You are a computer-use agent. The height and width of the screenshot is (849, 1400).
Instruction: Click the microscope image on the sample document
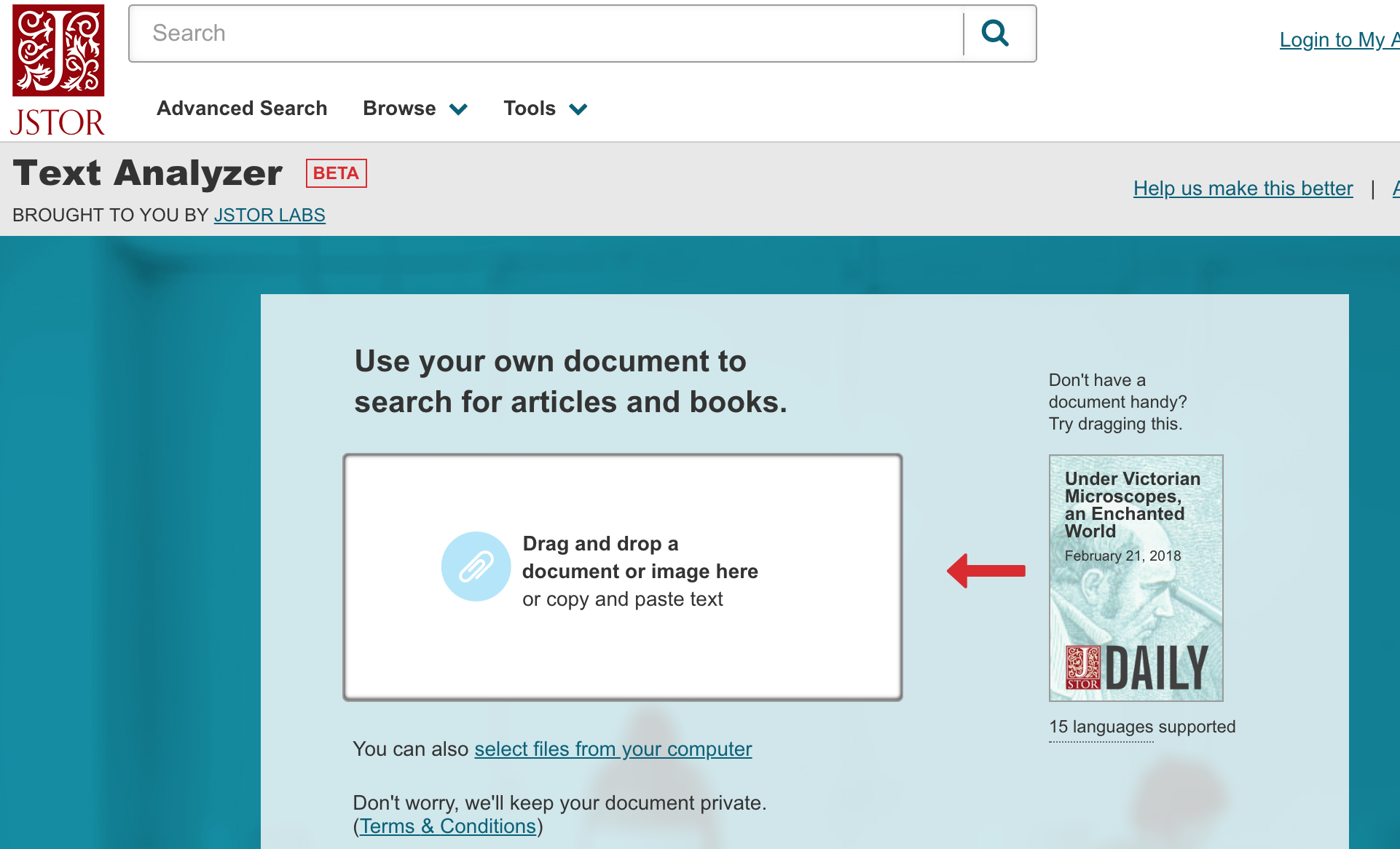coord(1135,604)
